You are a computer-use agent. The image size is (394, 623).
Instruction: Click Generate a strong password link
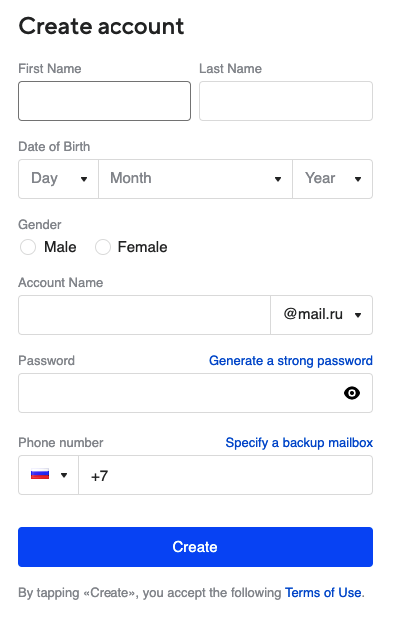(291, 361)
